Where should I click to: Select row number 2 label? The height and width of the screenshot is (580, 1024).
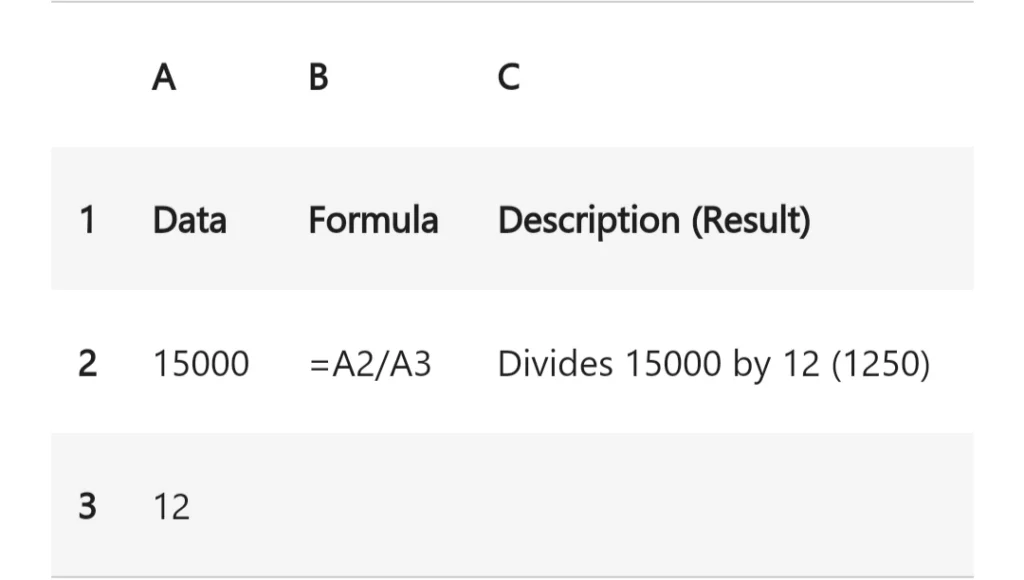click(88, 363)
